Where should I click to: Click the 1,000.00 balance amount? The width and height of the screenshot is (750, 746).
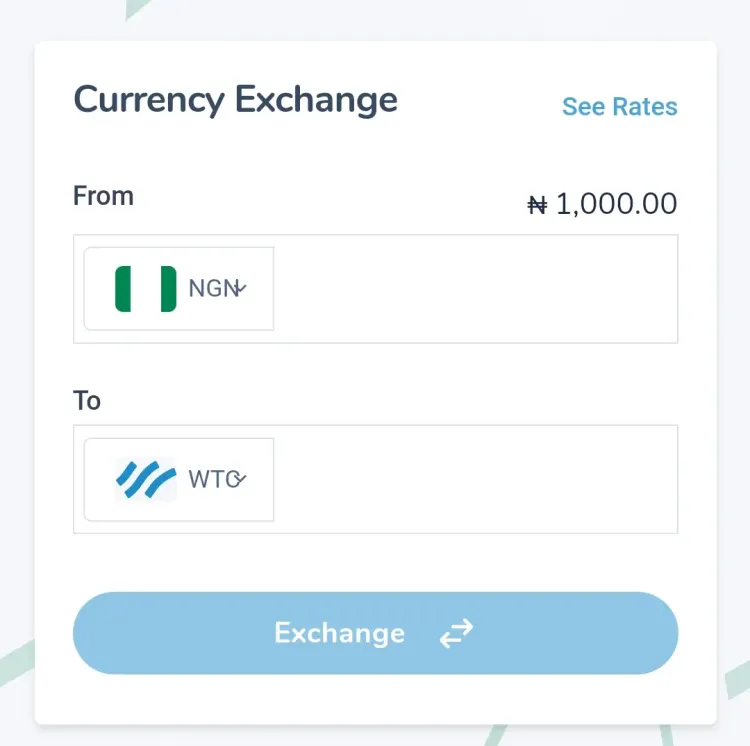coord(616,204)
